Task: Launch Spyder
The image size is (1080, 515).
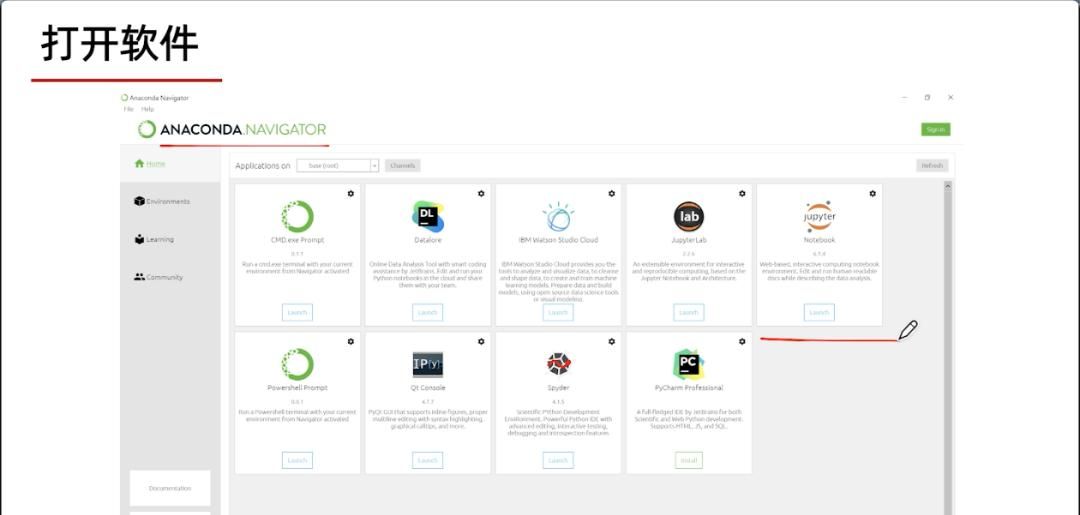Action: click(x=558, y=461)
